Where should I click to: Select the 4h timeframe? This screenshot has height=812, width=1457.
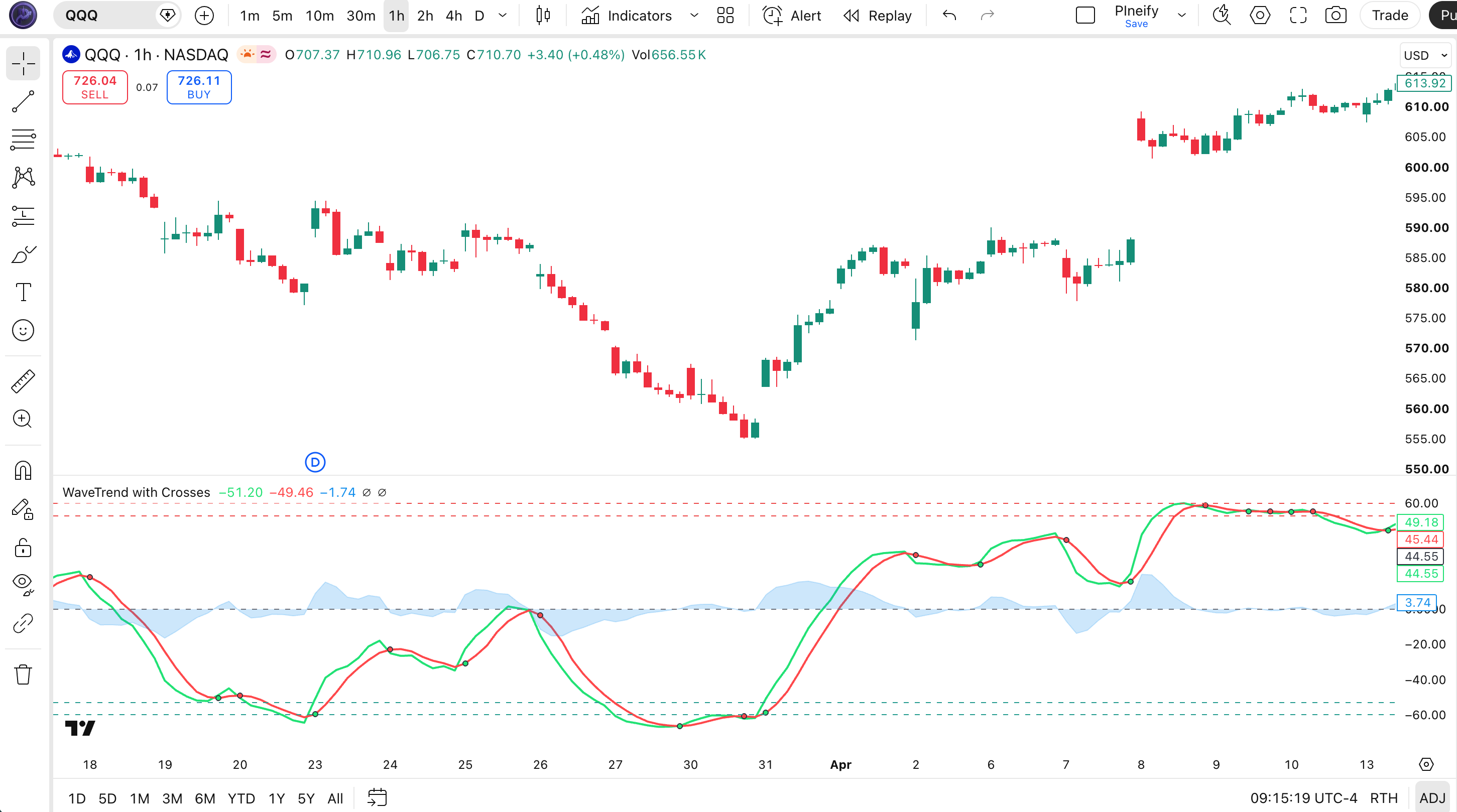point(453,15)
